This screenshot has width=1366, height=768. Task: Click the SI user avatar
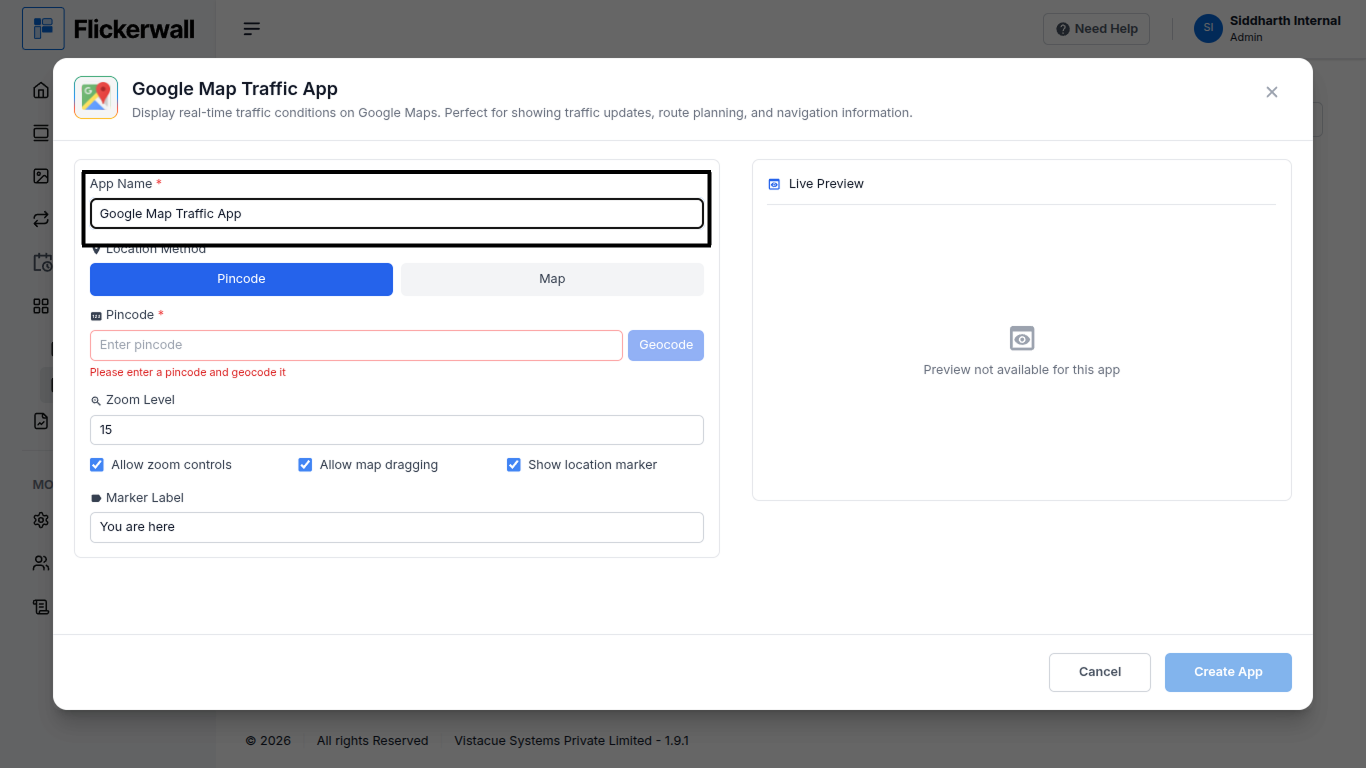pos(1208,28)
